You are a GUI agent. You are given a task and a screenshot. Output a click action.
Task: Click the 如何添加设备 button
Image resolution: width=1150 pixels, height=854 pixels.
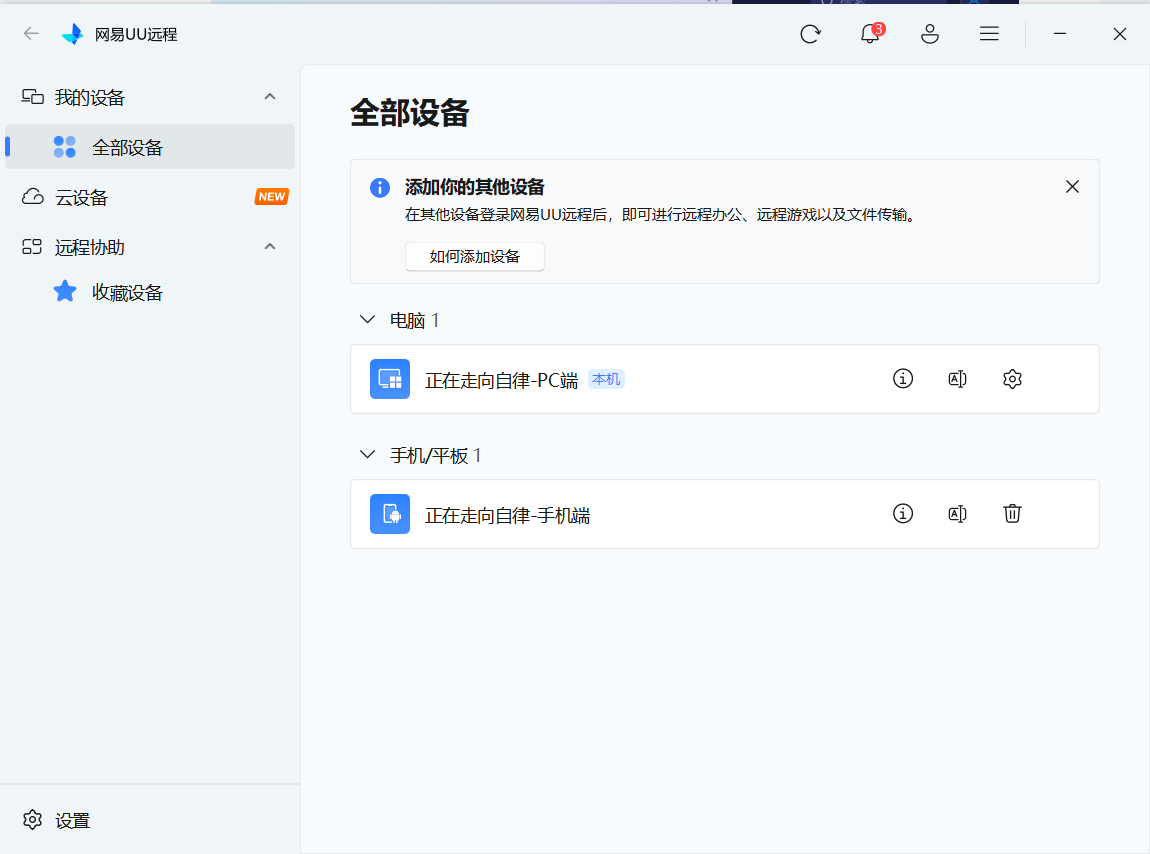pos(475,257)
